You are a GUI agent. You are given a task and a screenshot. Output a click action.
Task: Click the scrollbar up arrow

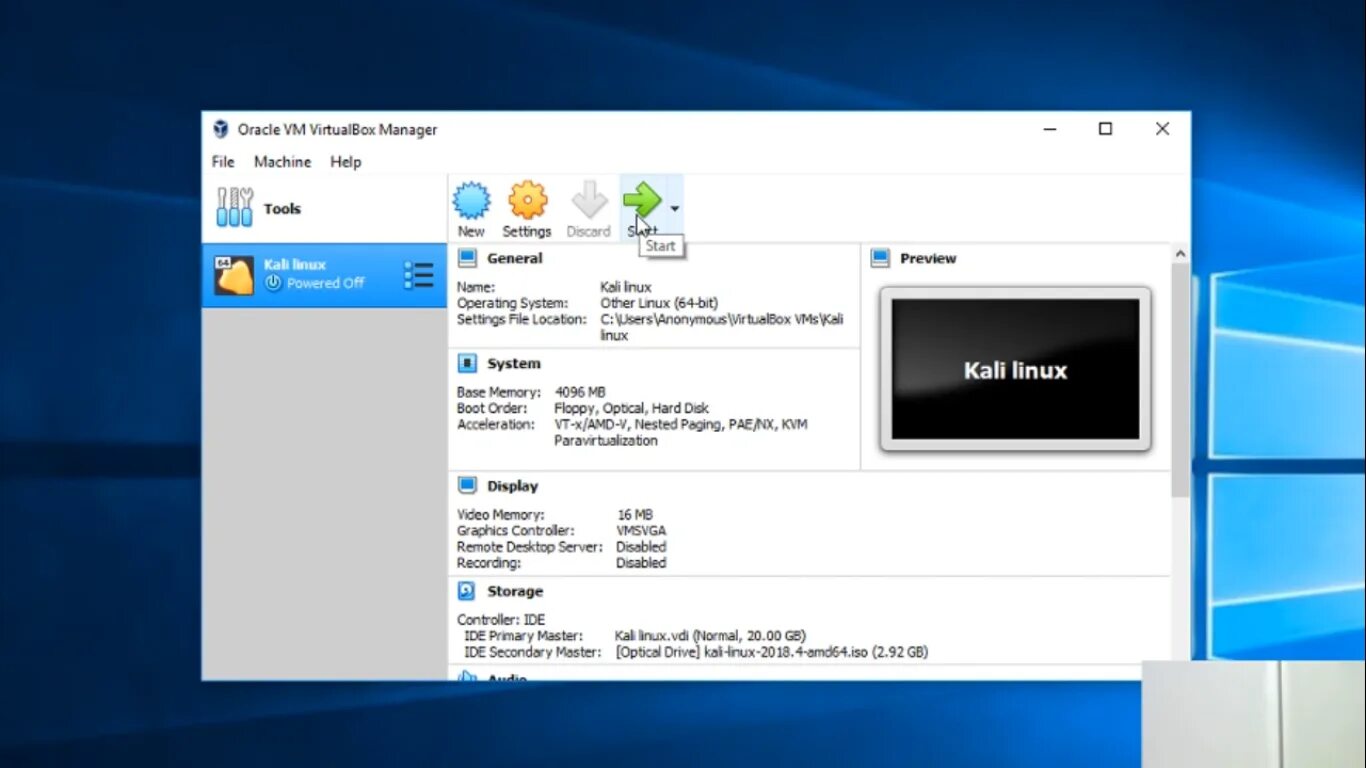click(1180, 254)
